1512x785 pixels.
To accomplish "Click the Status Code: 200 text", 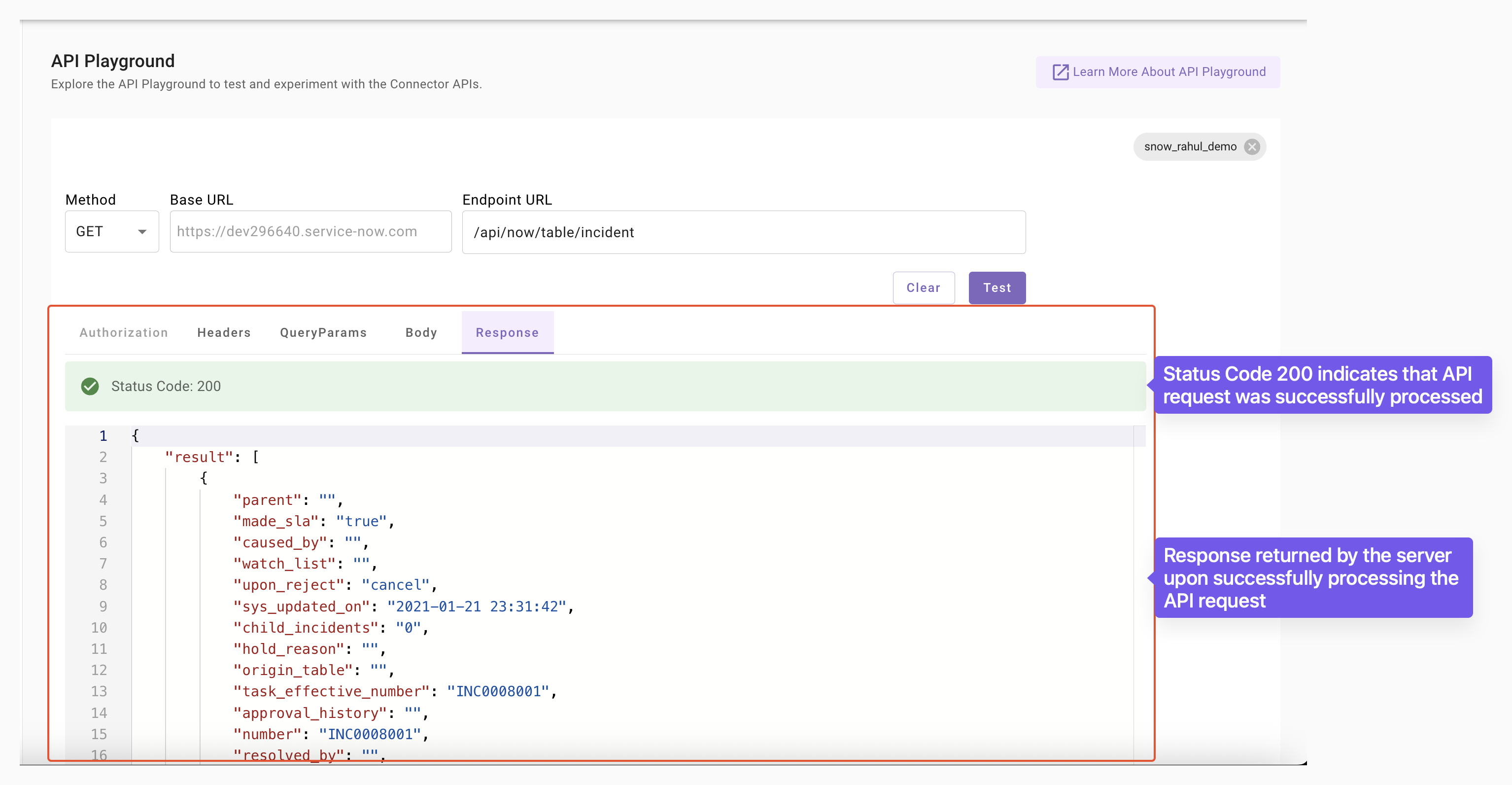I will tap(166, 386).
